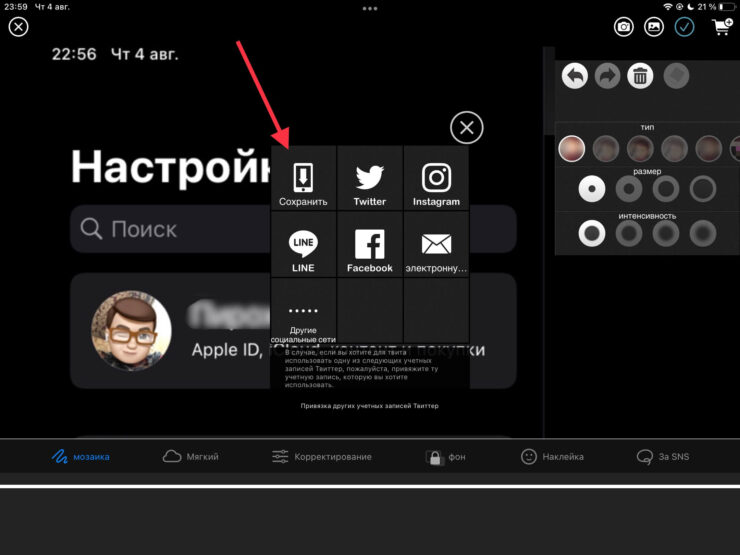Expand Другие социальные сети options
The height and width of the screenshot is (555, 740).
[x=303, y=316]
